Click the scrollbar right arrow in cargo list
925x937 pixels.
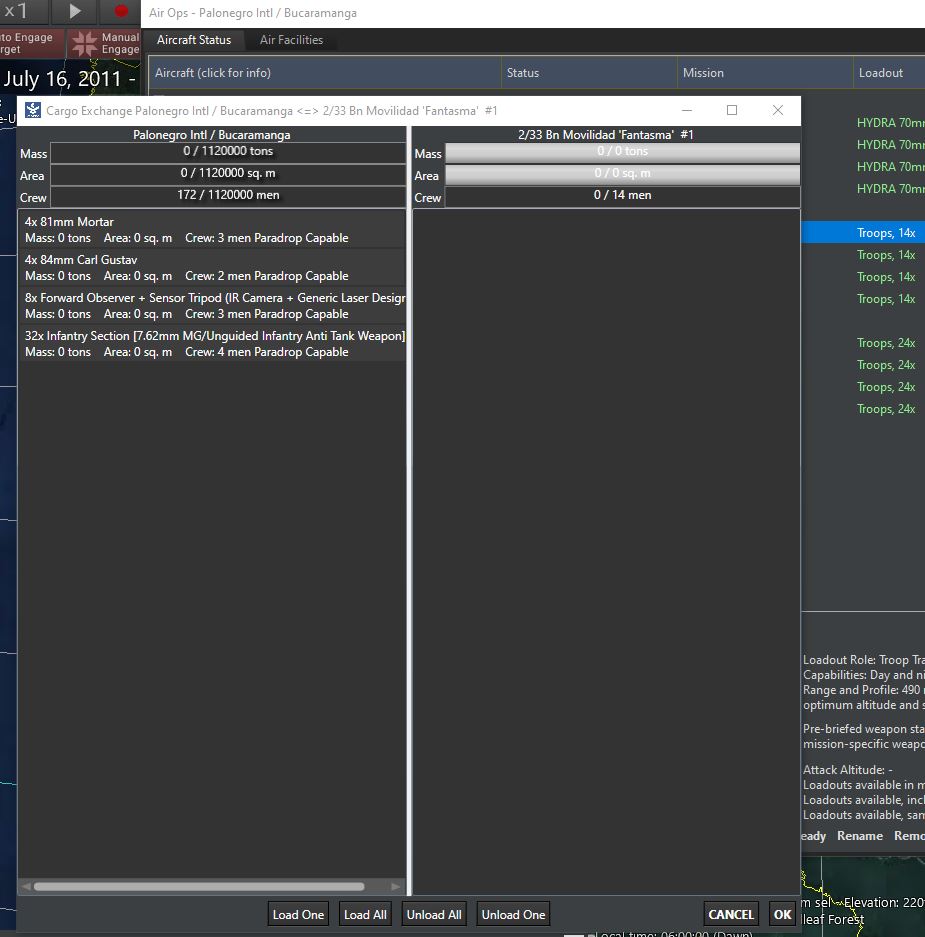396,886
